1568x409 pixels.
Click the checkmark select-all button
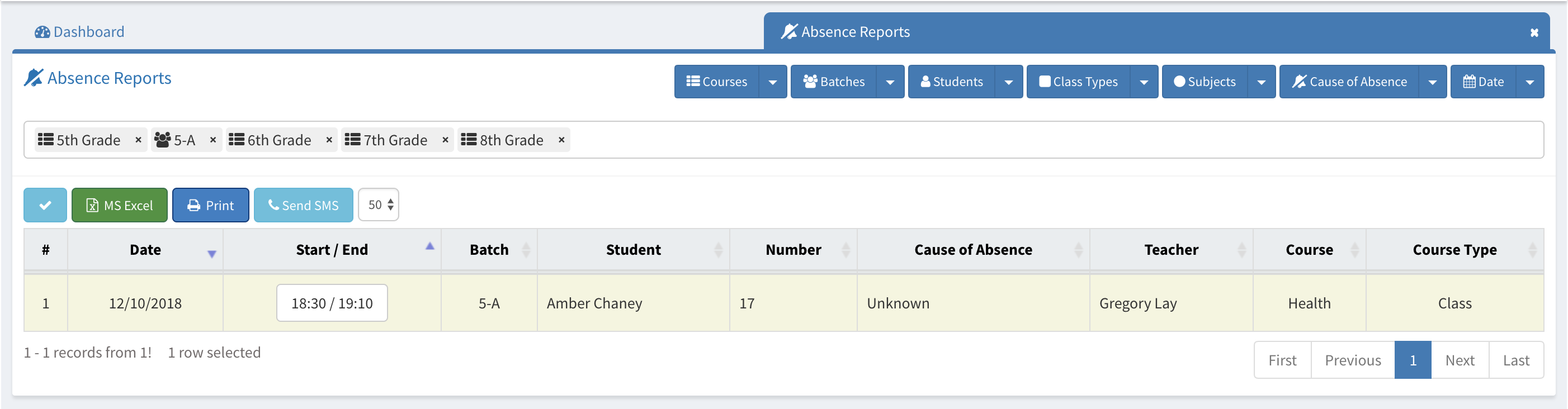click(45, 205)
